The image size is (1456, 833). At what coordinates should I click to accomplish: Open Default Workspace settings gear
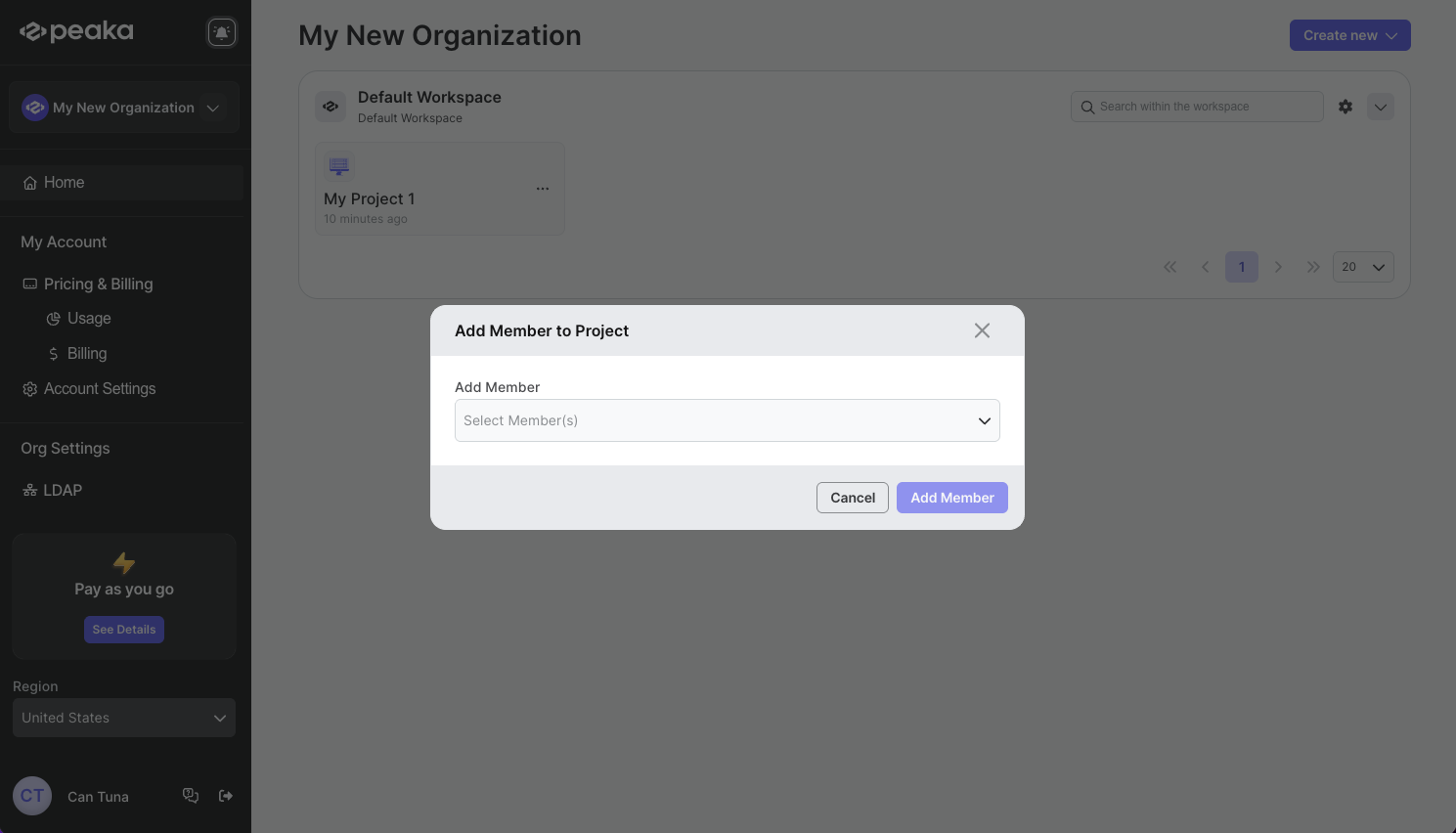click(1345, 107)
